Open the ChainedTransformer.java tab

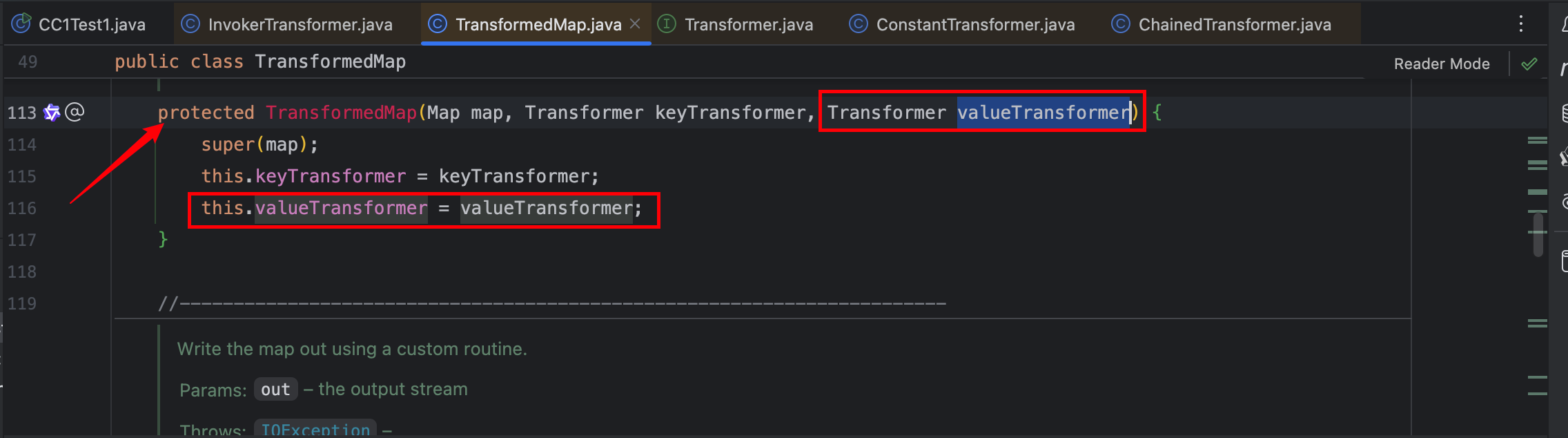pyautogui.click(x=1234, y=25)
